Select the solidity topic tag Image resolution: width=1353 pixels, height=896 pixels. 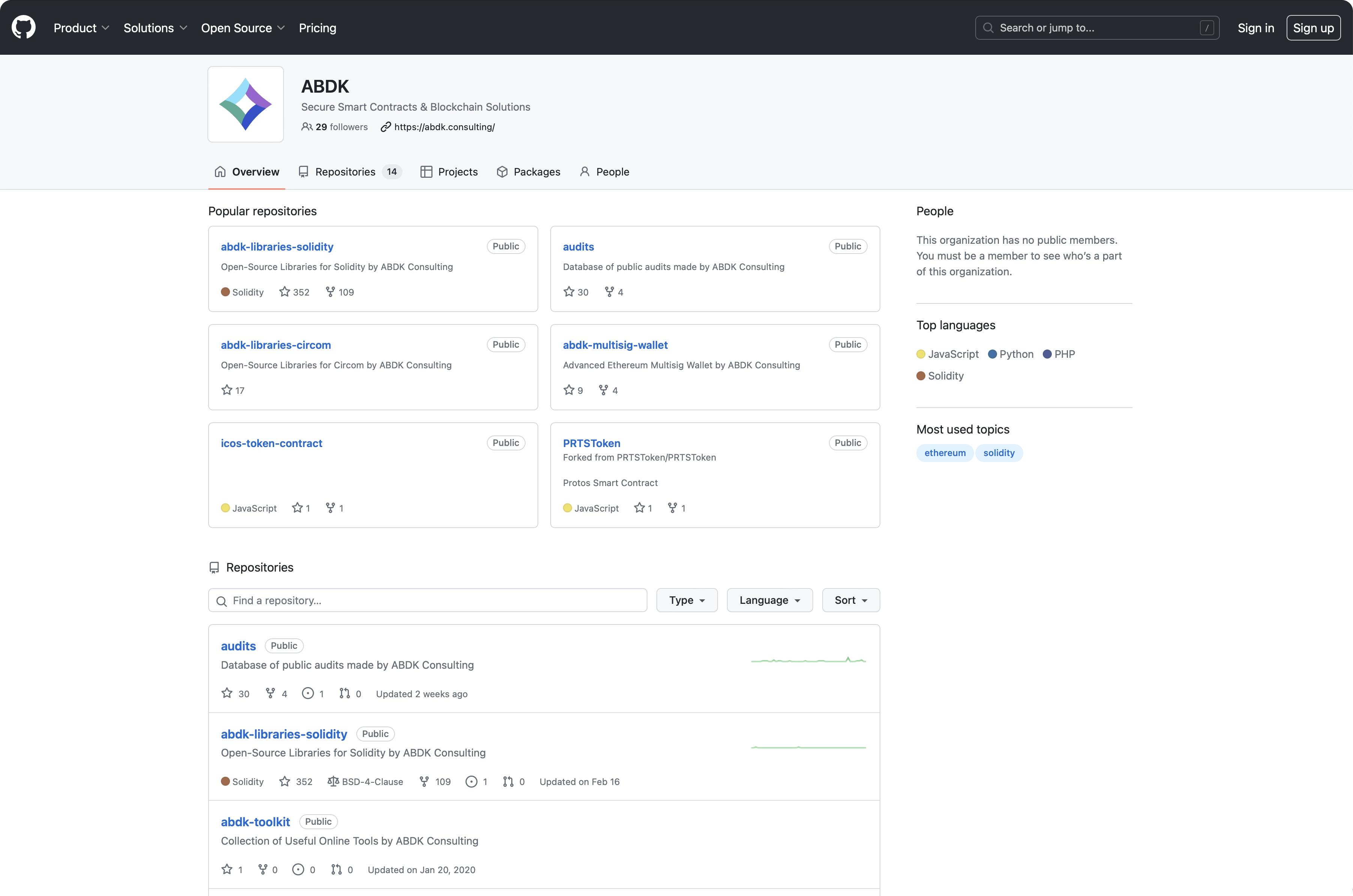(999, 453)
